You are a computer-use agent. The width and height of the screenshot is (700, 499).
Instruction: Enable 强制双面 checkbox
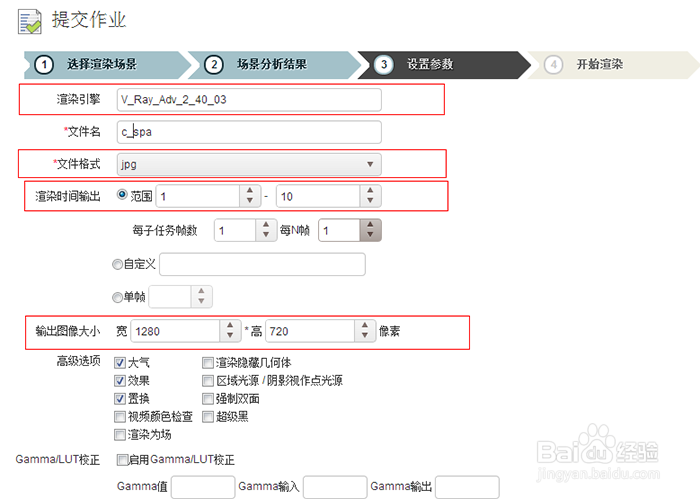coord(208,399)
